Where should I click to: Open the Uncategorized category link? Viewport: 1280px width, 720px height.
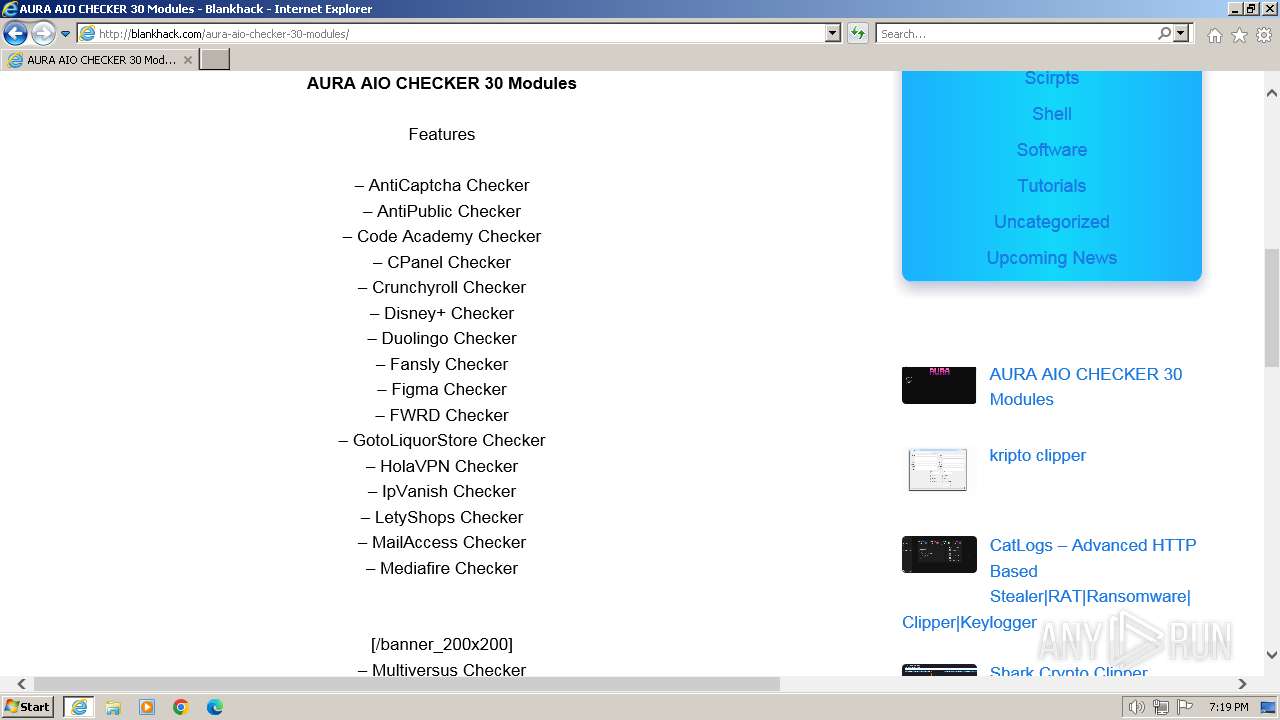1051,222
